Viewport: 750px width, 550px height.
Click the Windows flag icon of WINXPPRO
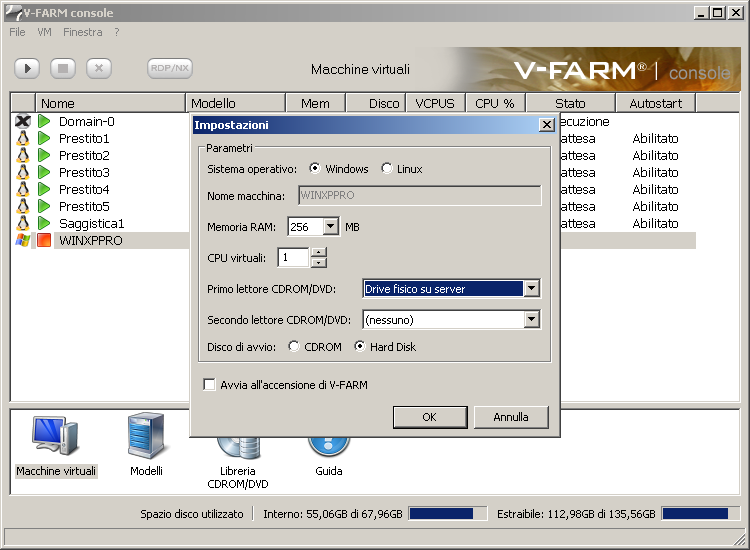22,240
